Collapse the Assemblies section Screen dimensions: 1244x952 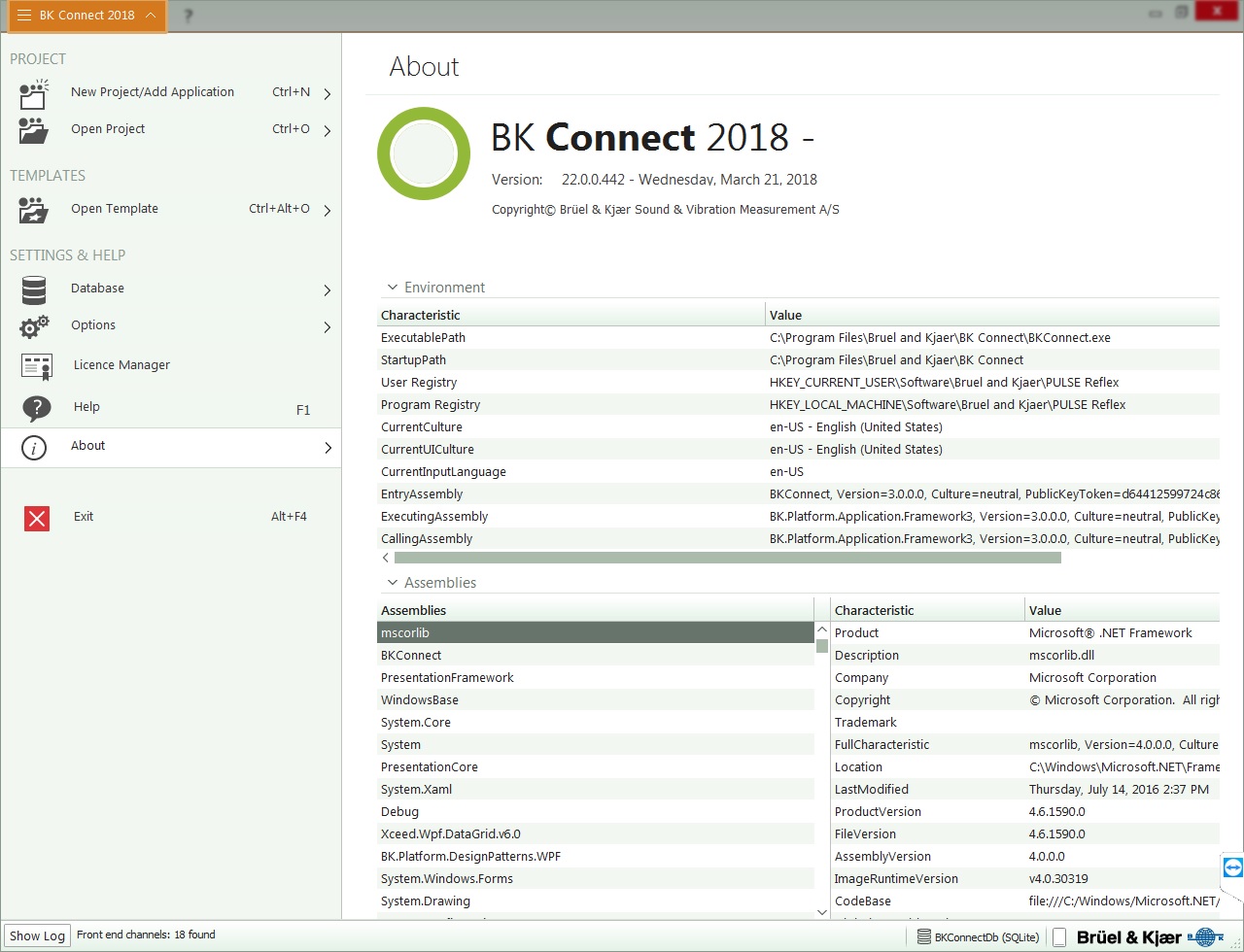pos(393,583)
